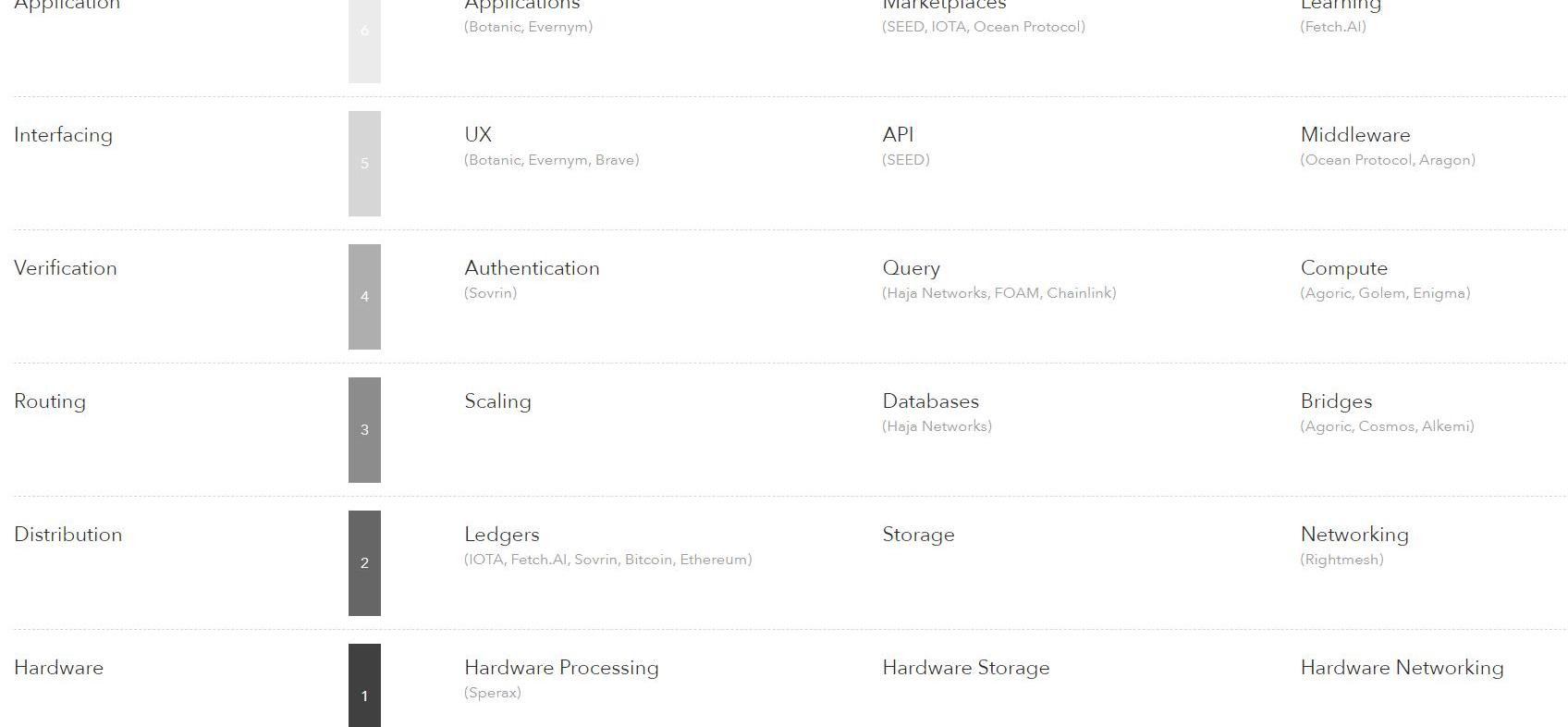Click the Query category title
The height and width of the screenshot is (727, 1568).
point(911,268)
